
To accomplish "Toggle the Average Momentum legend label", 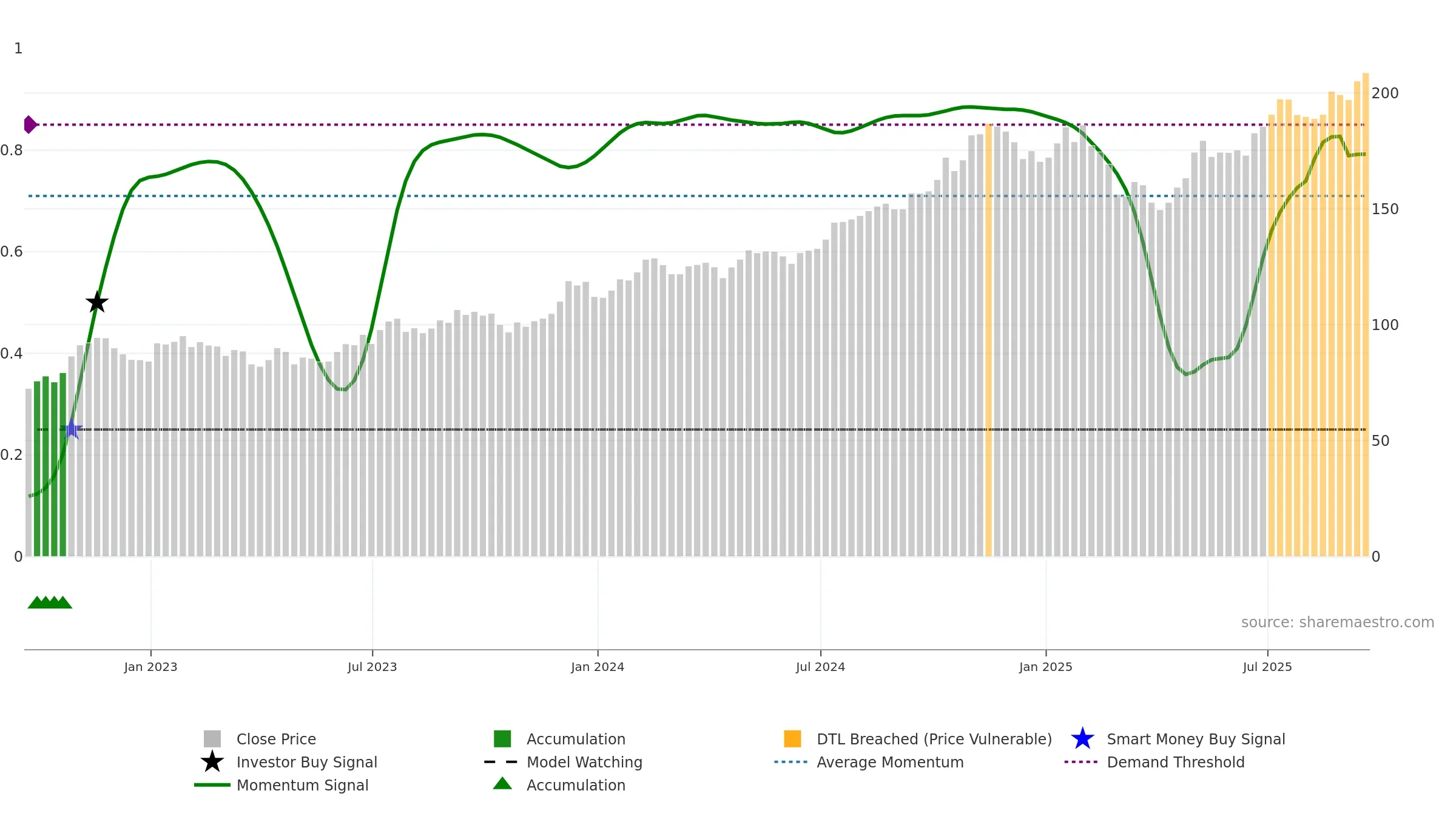I will (890, 762).
